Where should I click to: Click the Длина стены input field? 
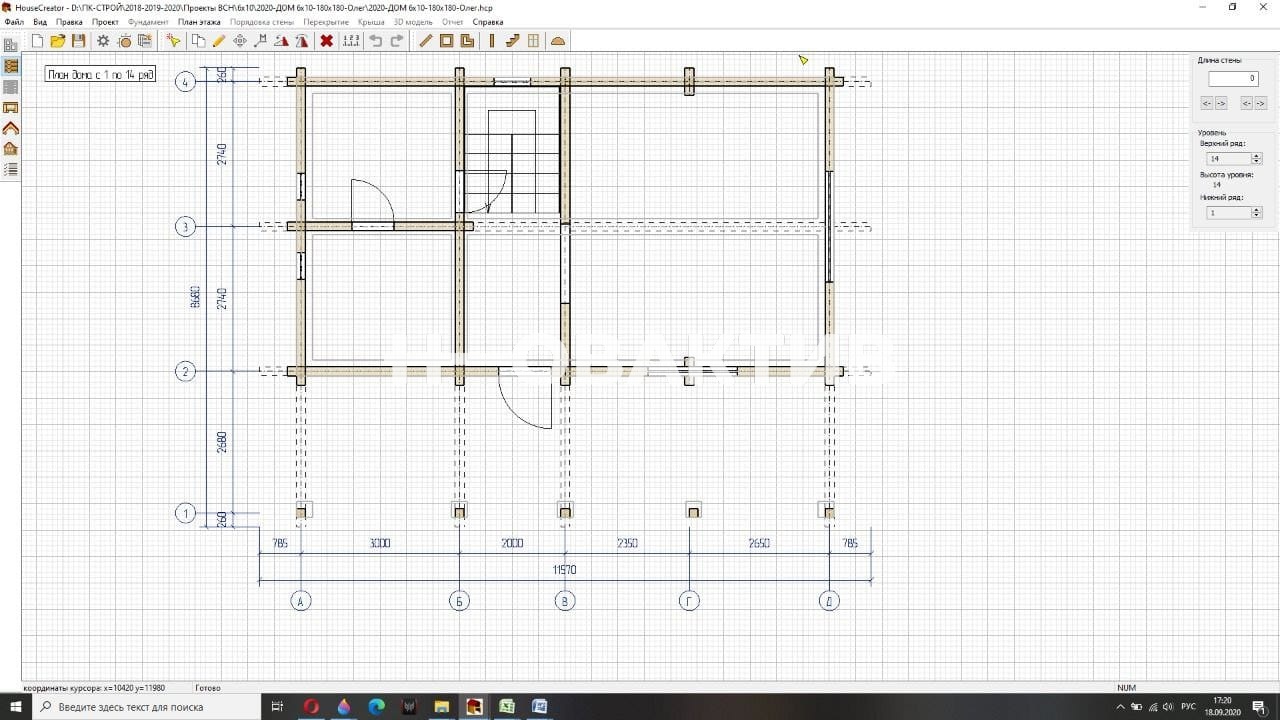[x=1233, y=78]
